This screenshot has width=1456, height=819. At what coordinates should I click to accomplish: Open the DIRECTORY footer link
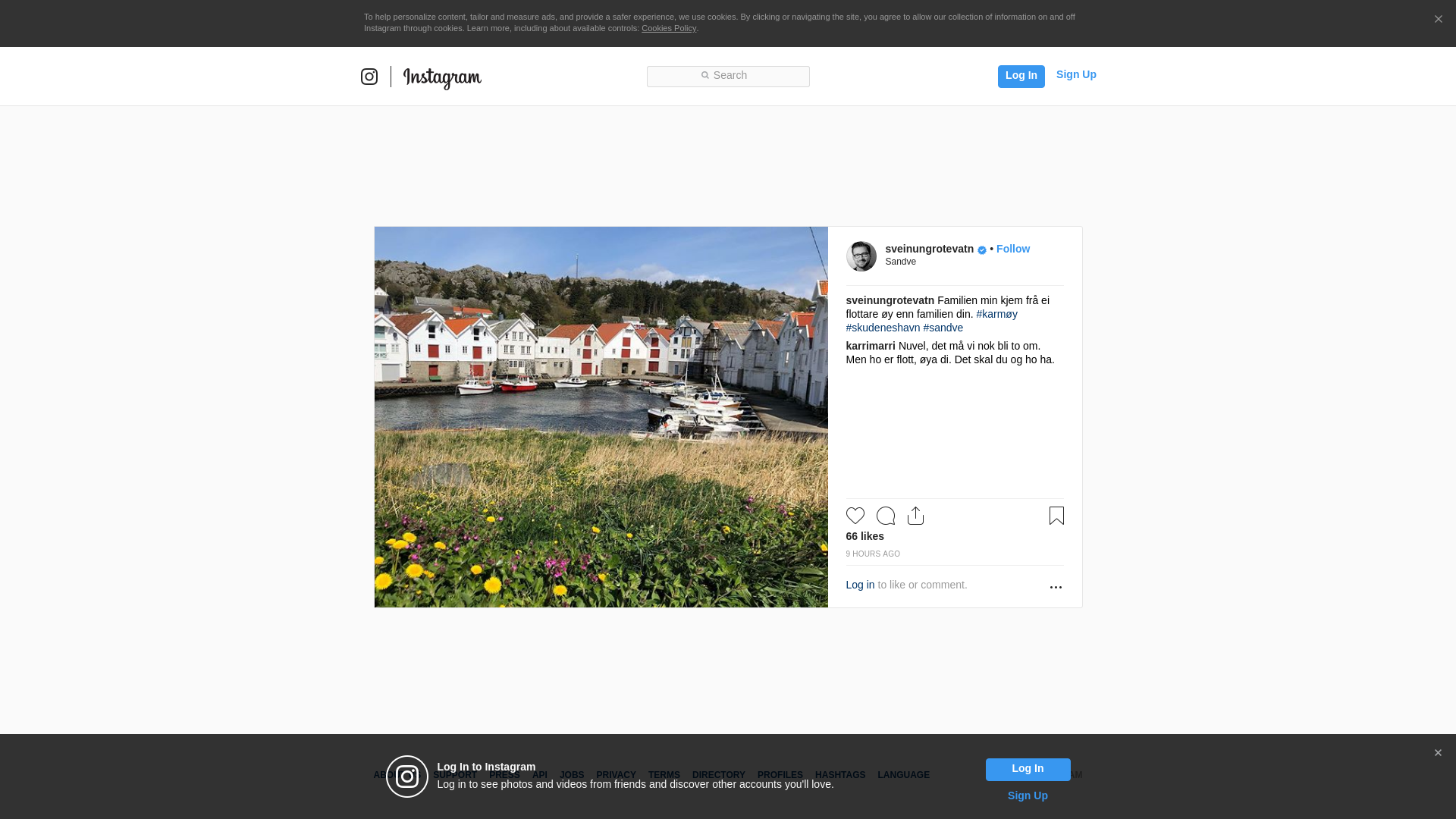coord(718,775)
